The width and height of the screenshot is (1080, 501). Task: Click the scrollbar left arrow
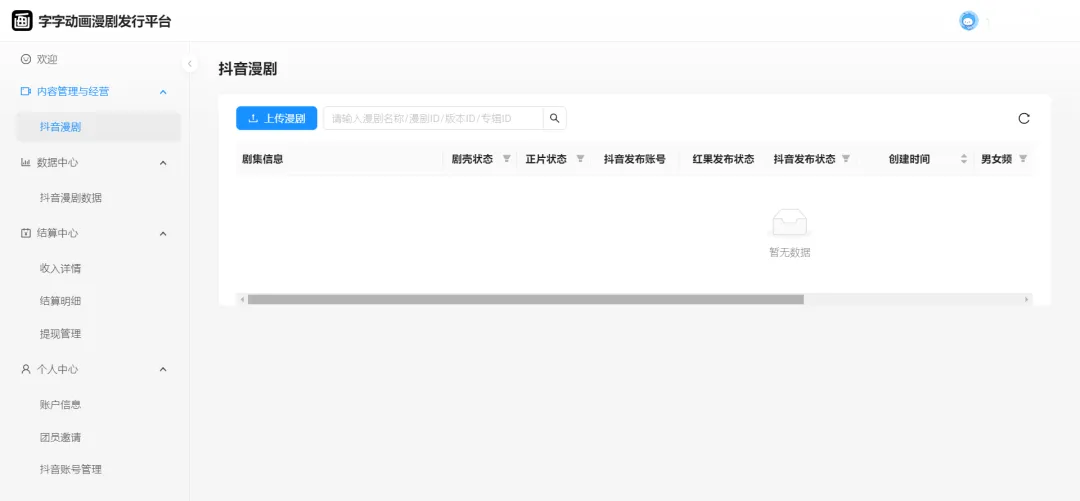pyautogui.click(x=242, y=300)
